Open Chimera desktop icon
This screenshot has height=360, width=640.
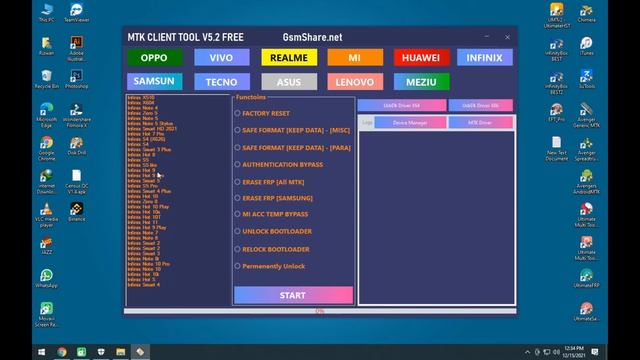pyautogui.click(x=587, y=13)
